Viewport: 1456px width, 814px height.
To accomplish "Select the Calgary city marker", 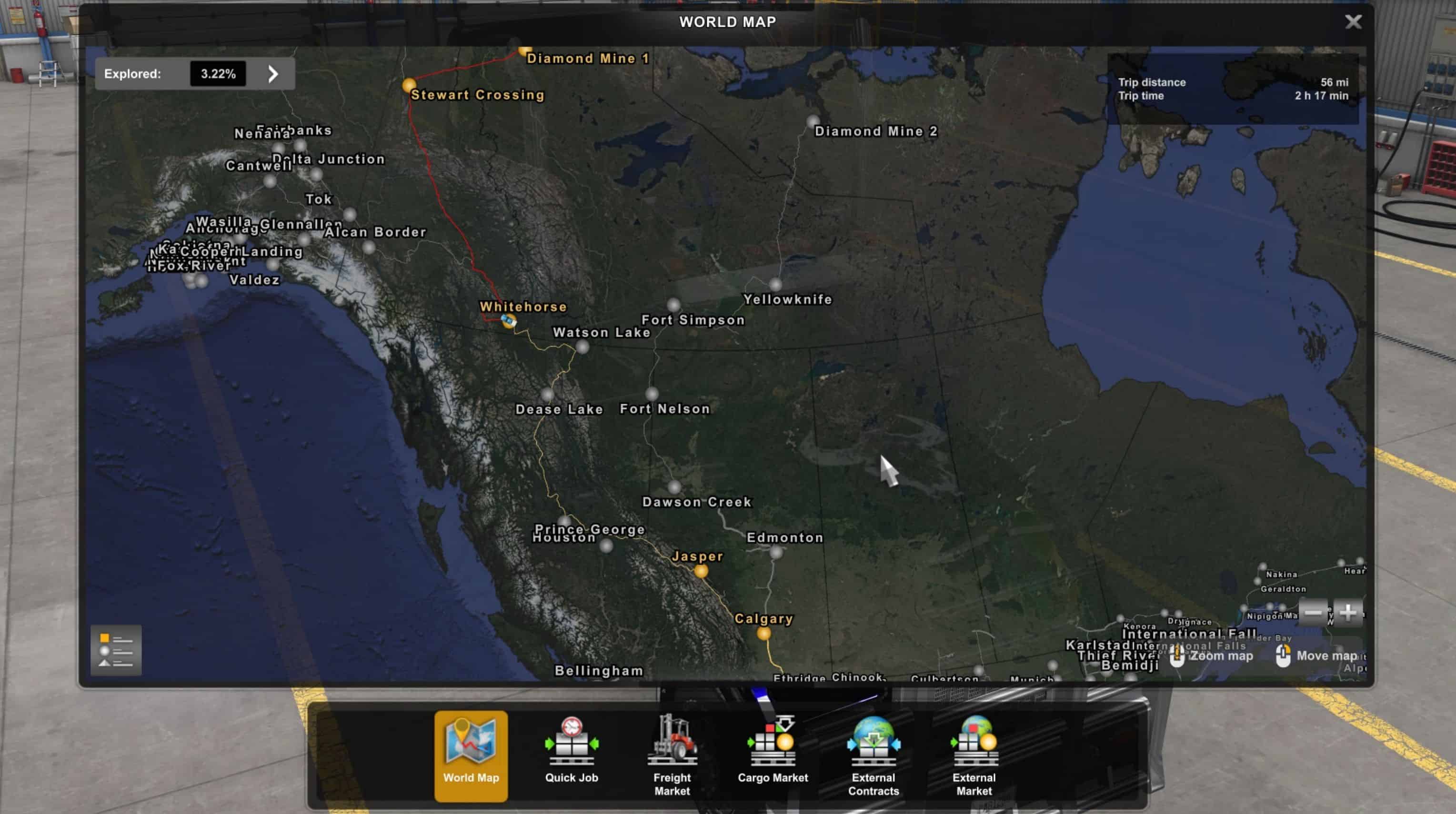I will tap(763, 633).
